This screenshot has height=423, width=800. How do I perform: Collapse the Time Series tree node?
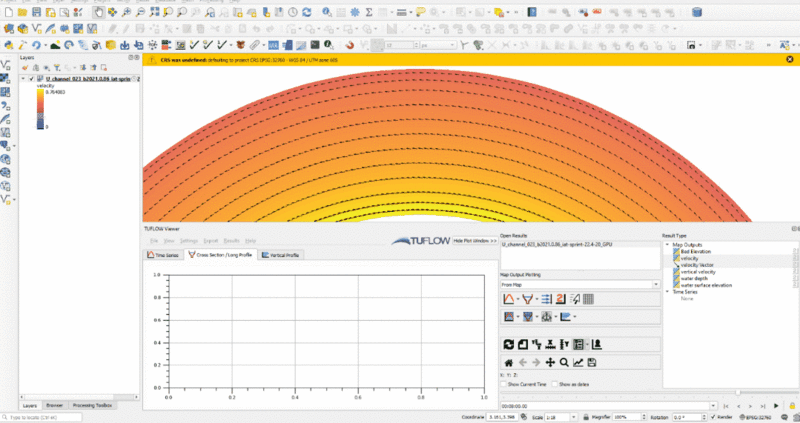pos(667,291)
